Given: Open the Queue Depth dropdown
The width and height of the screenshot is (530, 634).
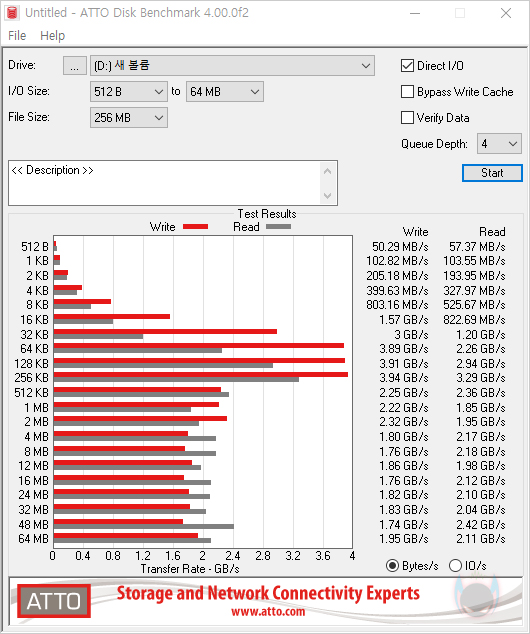Looking at the screenshot, I should click(x=499, y=144).
